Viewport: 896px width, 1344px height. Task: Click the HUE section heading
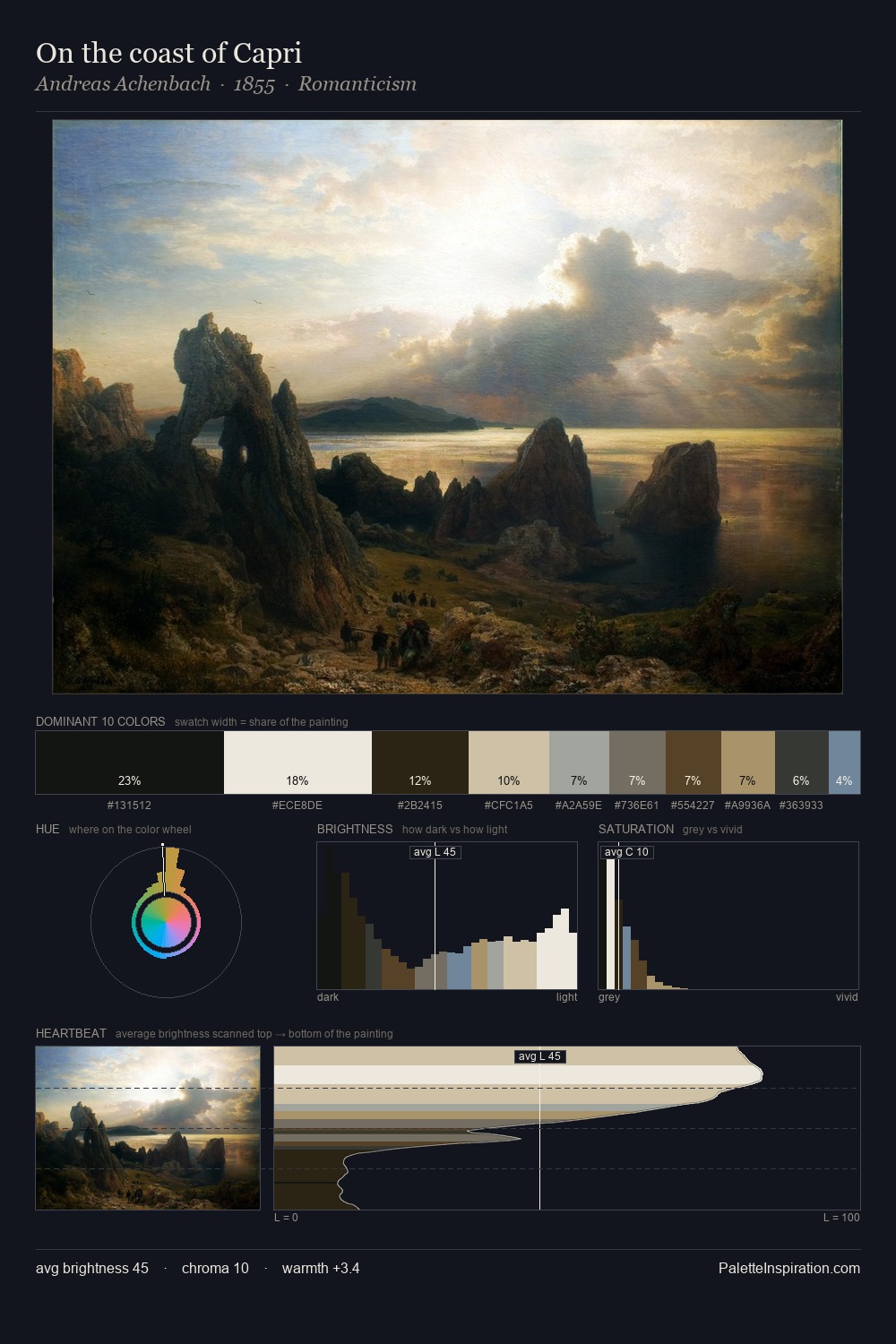click(47, 829)
